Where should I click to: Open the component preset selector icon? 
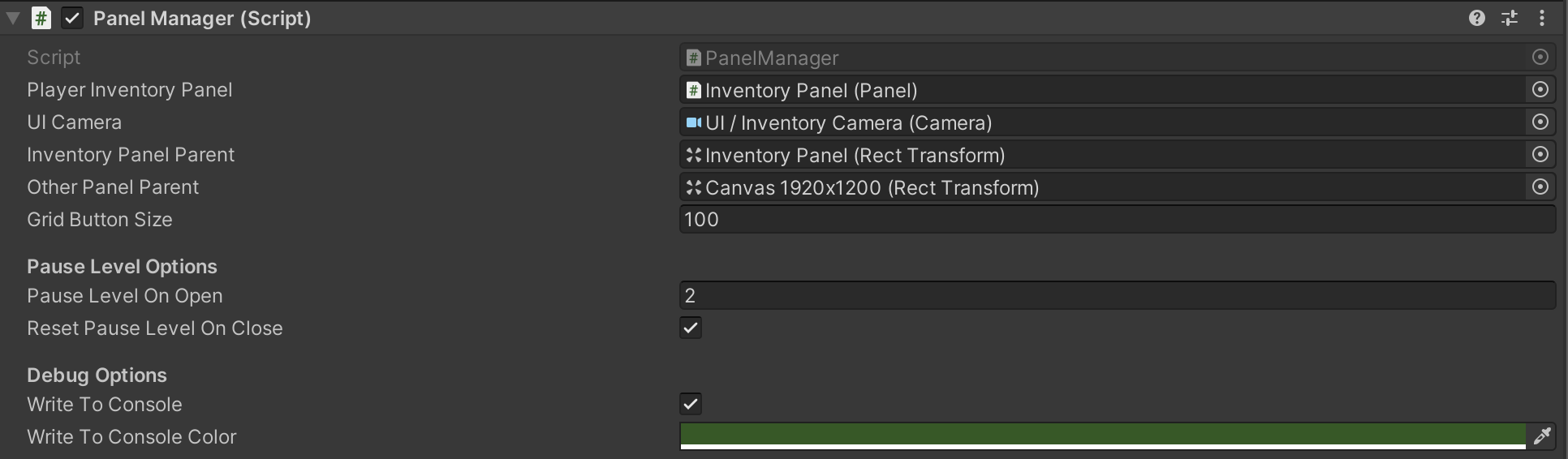(1509, 18)
